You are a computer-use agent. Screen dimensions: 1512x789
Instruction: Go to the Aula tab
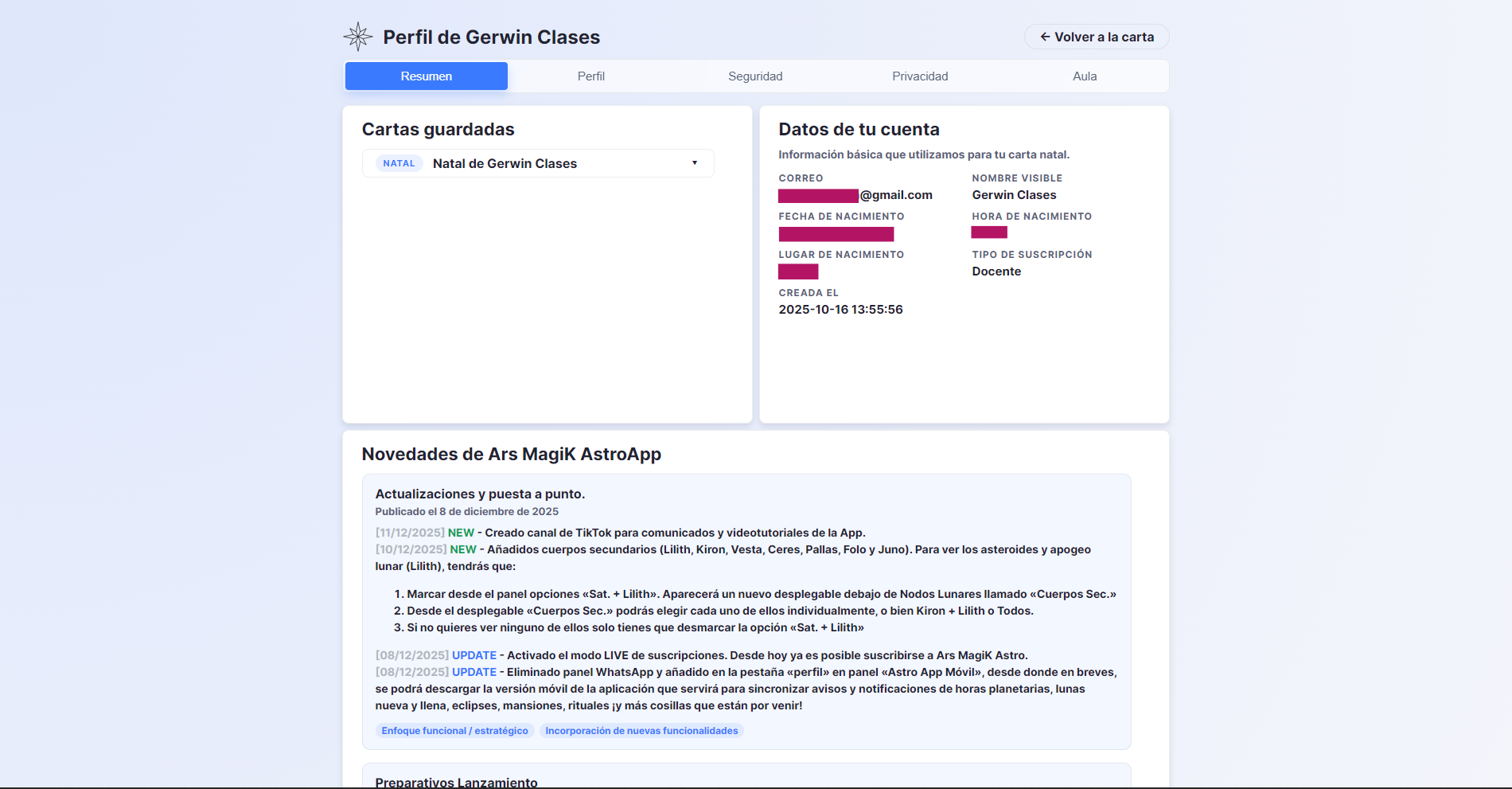pyautogui.click(x=1084, y=76)
